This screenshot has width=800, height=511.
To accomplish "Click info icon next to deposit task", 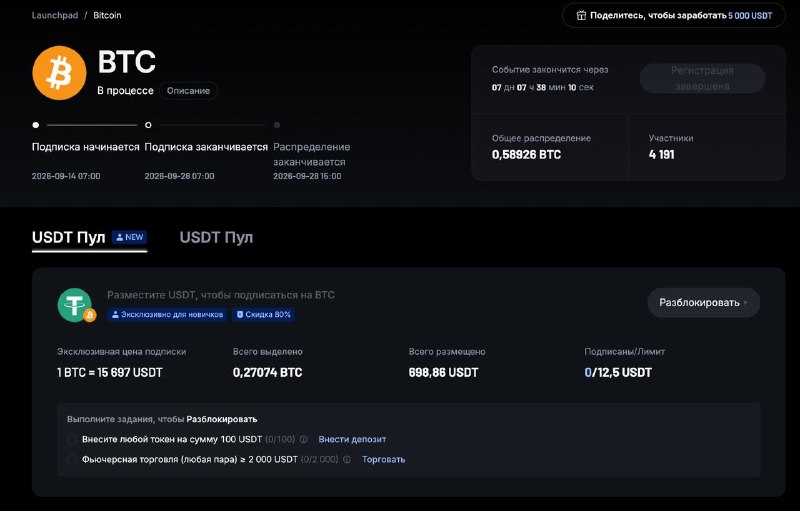I will (304, 439).
